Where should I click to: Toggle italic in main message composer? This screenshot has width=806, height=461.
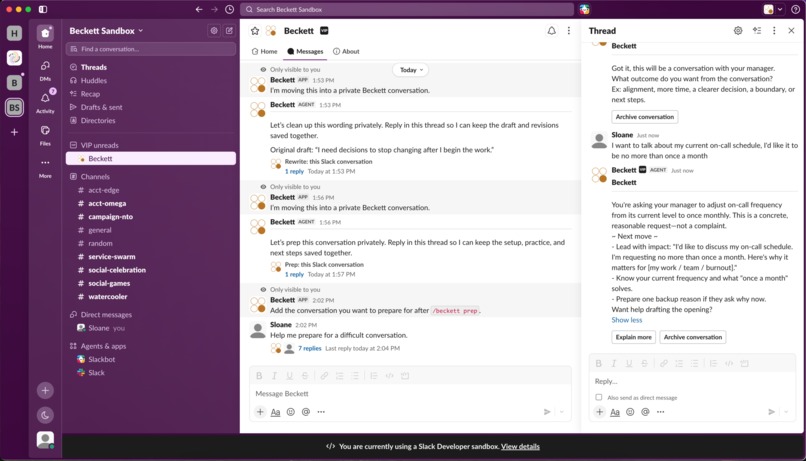pyautogui.click(x=274, y=376)
